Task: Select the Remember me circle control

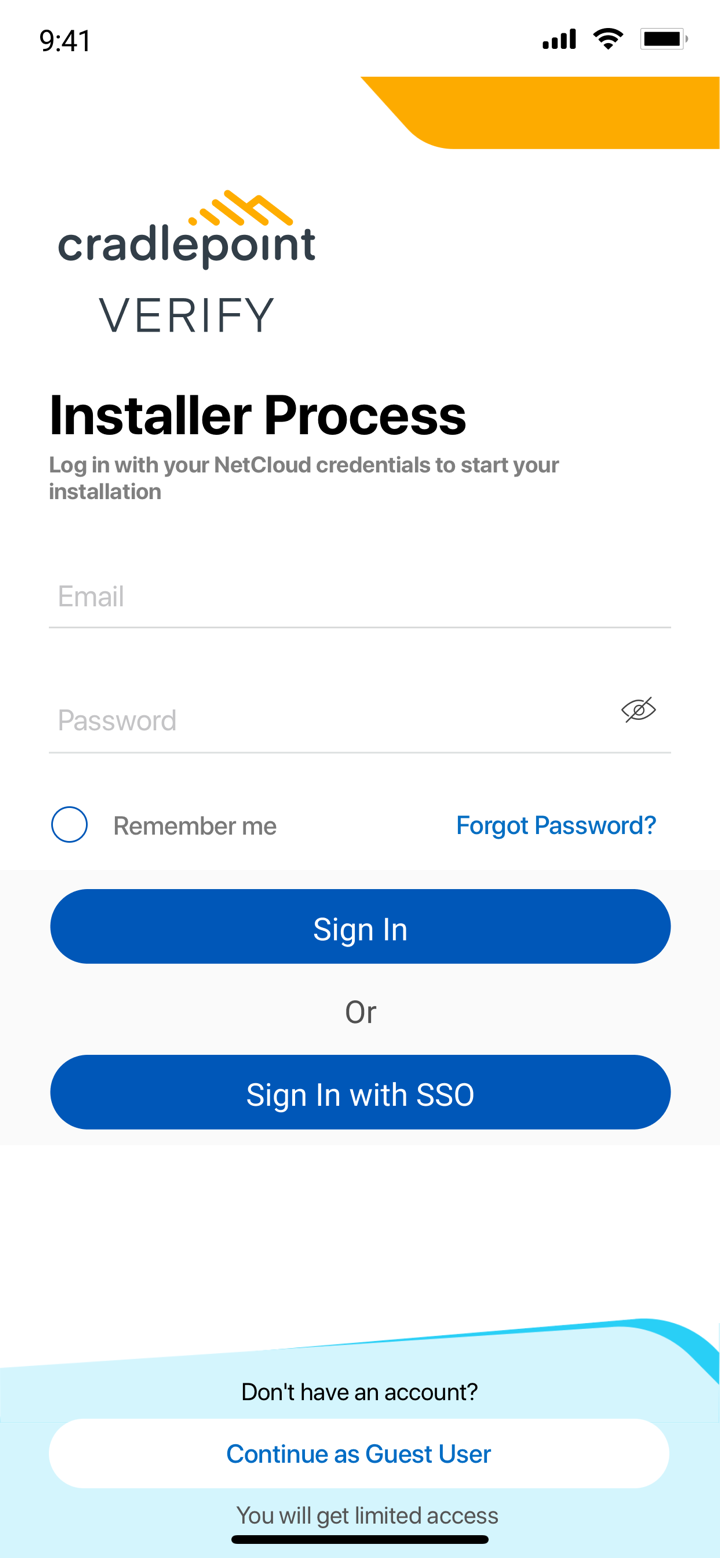Action: pos(69,824)
